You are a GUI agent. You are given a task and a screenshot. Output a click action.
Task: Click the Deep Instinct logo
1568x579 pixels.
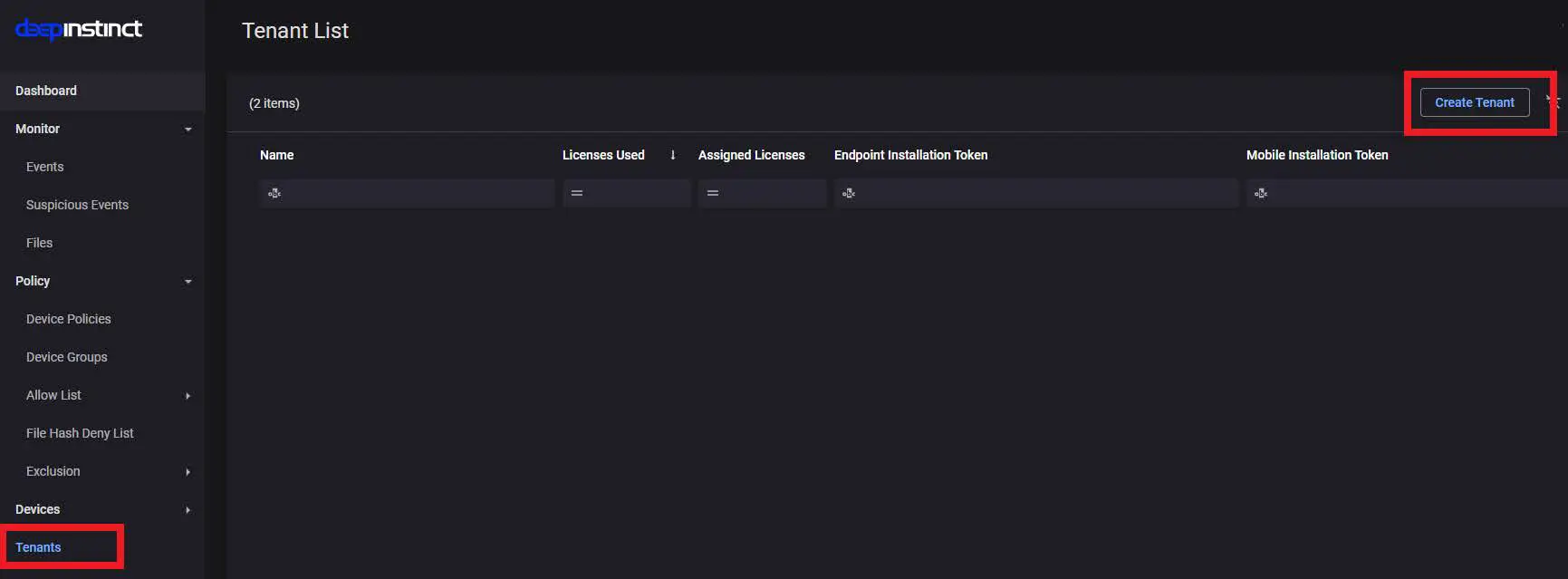click(79, 29)
